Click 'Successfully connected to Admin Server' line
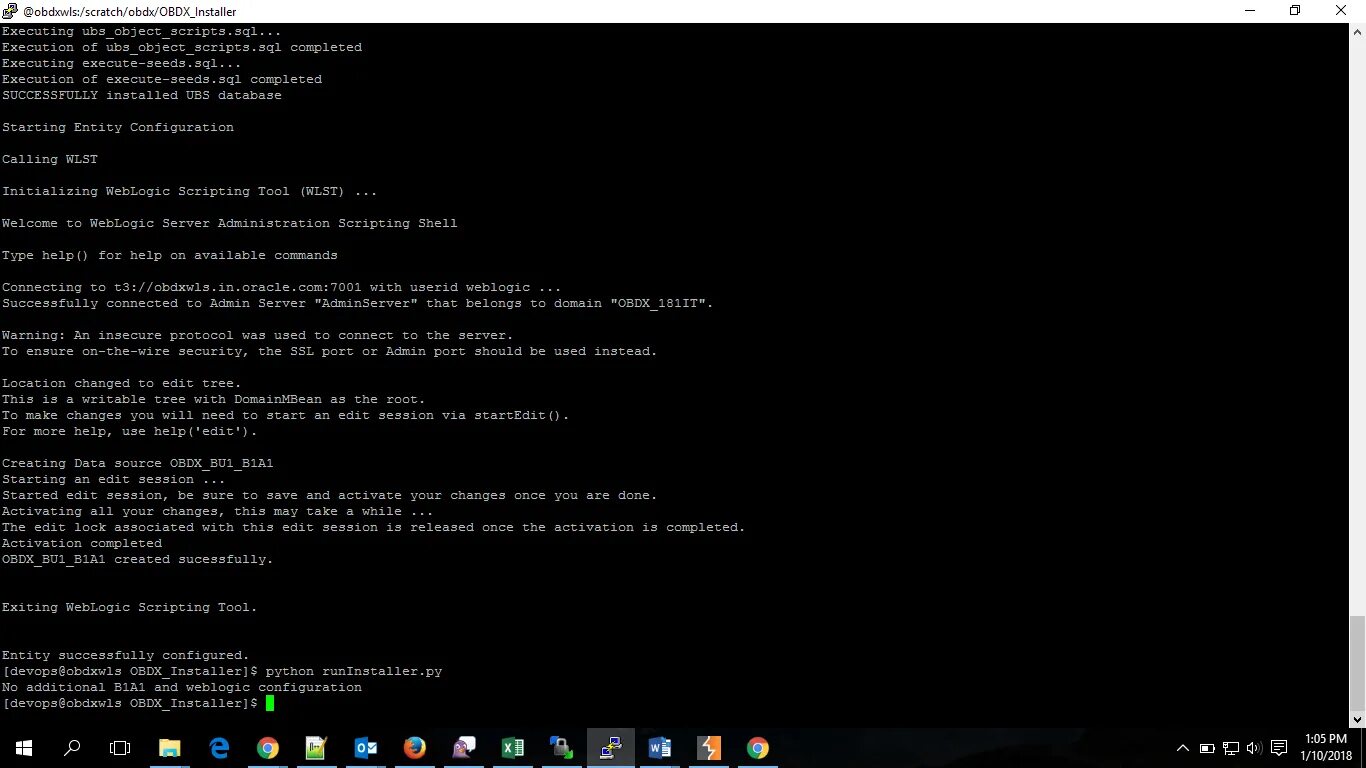 [357, 303]
